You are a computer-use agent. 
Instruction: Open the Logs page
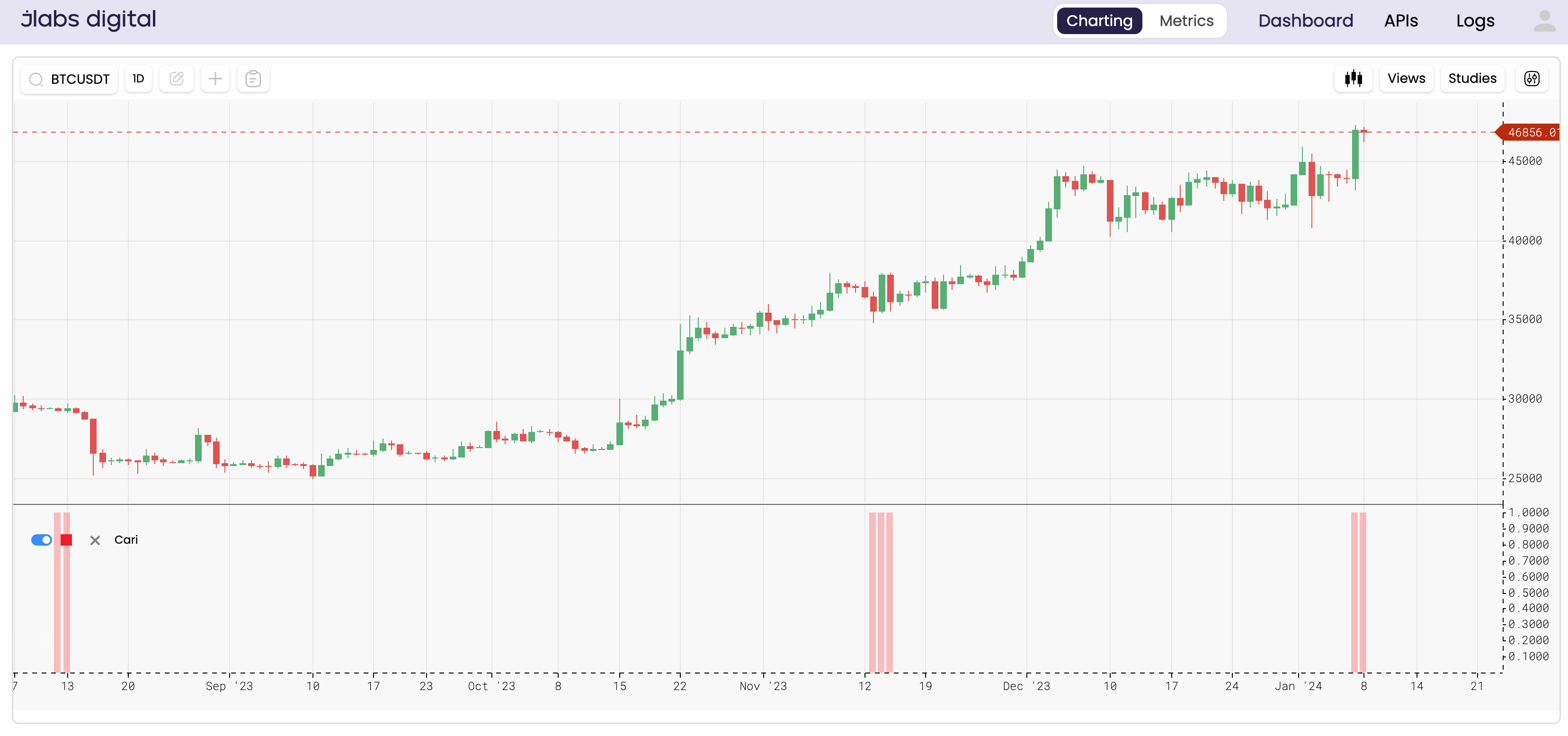tap(1475, 21)
